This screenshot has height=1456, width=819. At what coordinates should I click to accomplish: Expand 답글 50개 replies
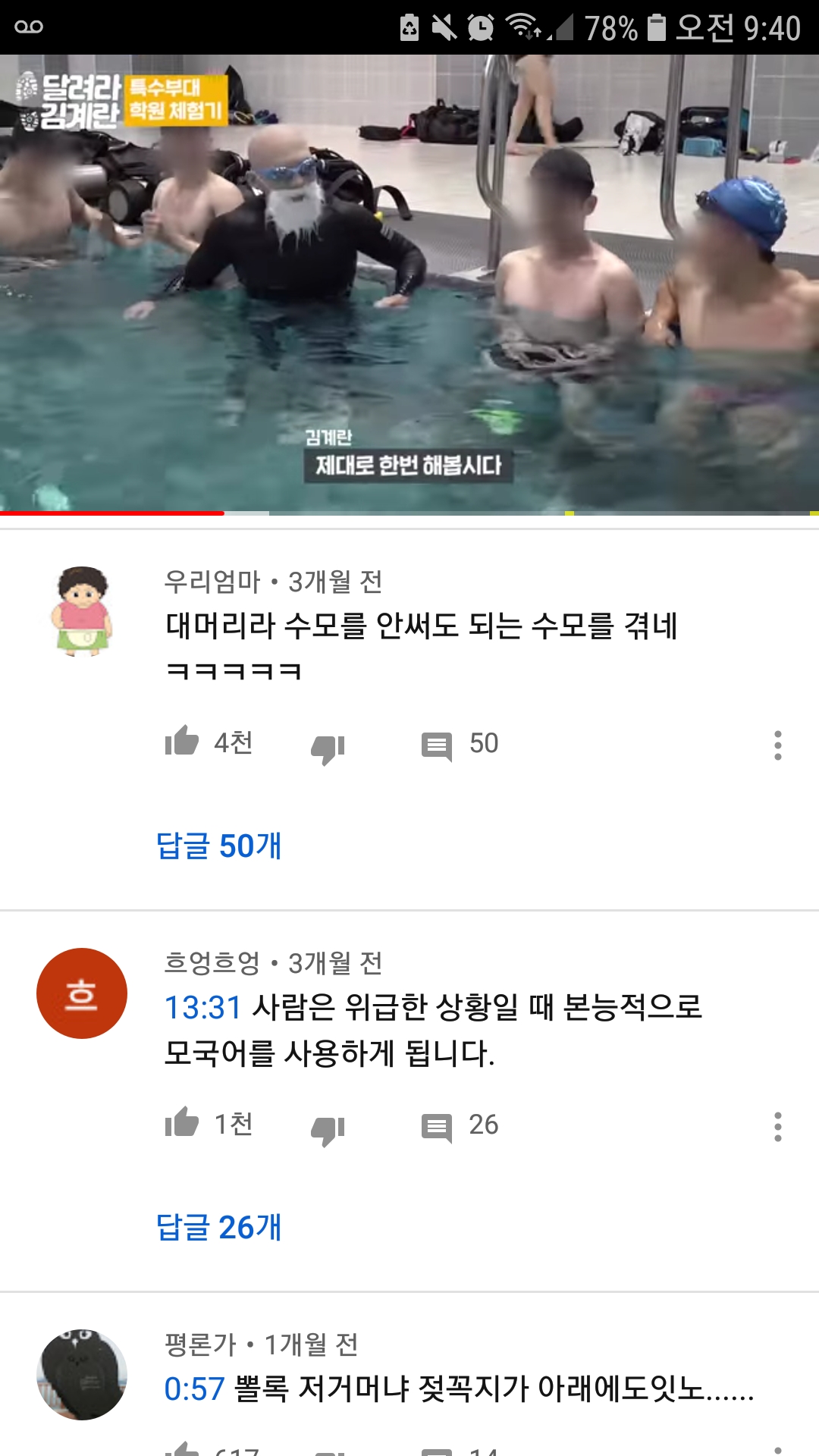218,846
